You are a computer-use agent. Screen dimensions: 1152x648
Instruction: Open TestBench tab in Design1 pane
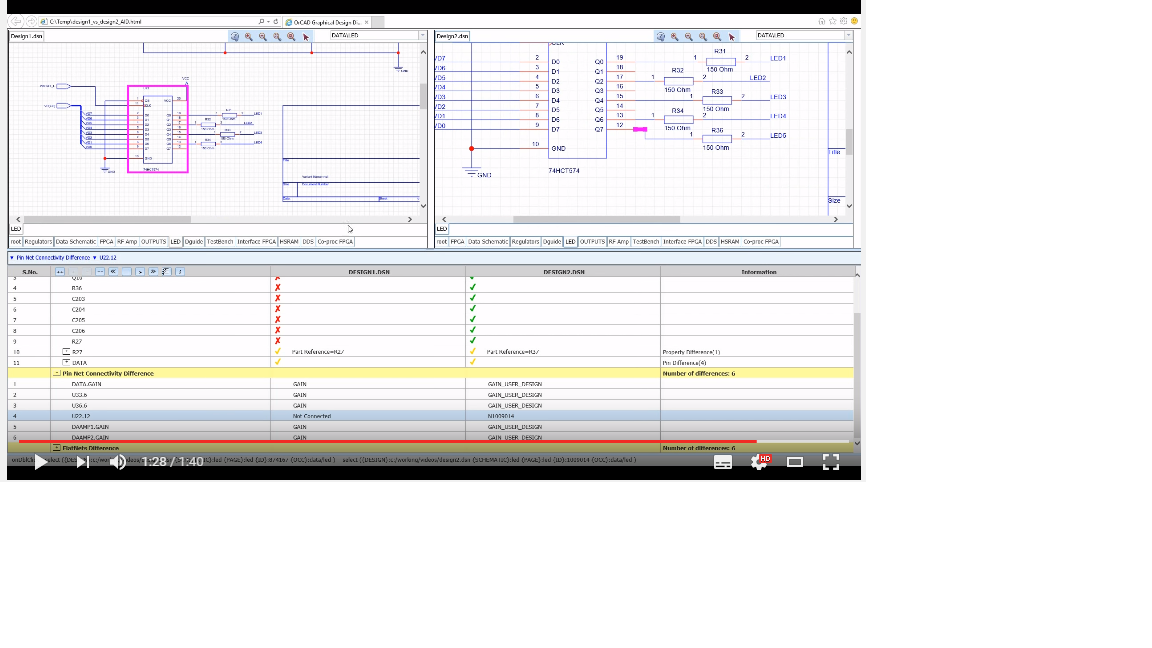click(x=220, y=242)
